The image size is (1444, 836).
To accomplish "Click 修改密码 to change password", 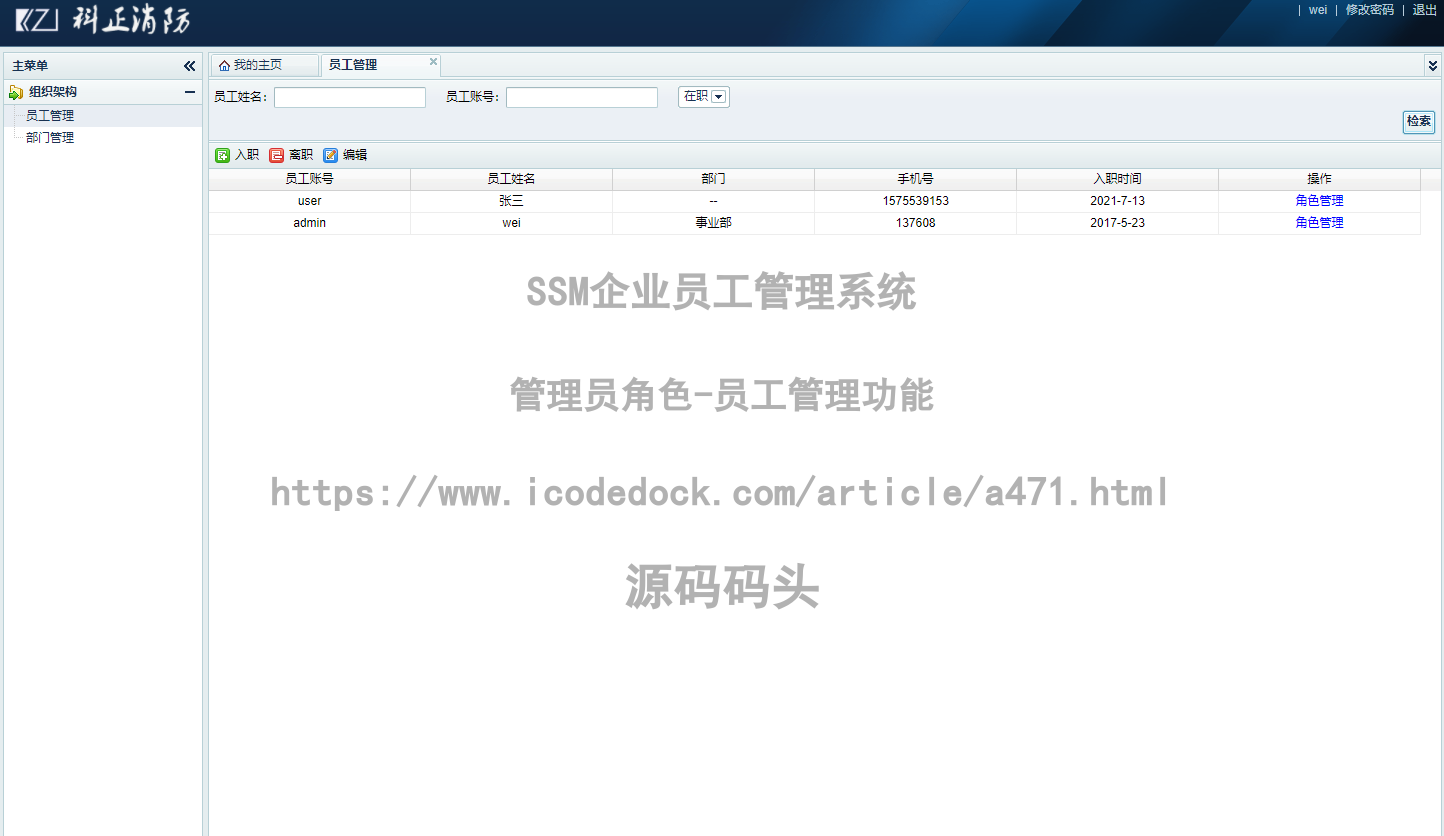I will pyautogui.click(x=1368, y=10).
